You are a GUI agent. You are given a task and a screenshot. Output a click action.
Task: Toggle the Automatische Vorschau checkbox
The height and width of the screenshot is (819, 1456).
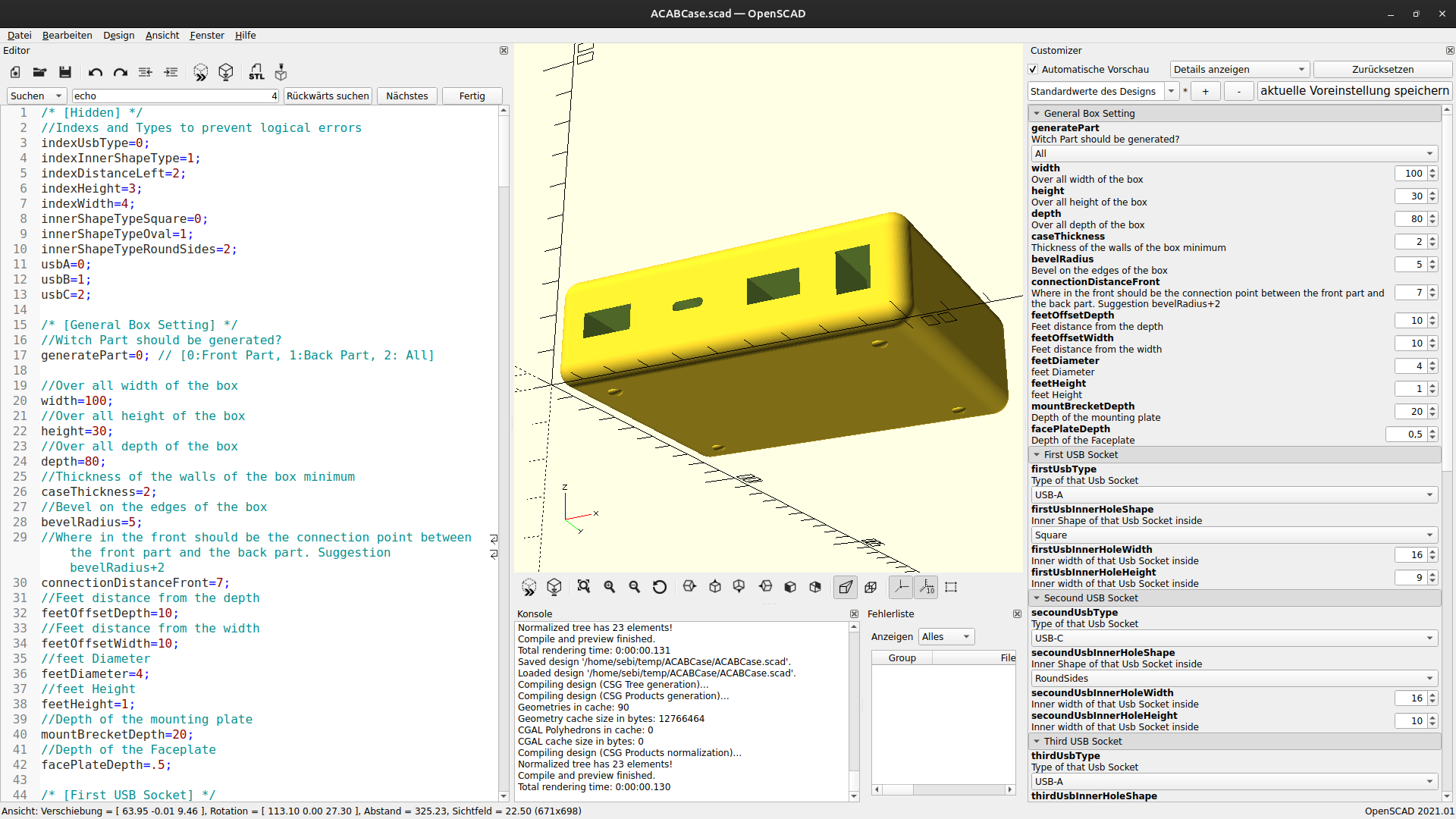coord(1033,70)
